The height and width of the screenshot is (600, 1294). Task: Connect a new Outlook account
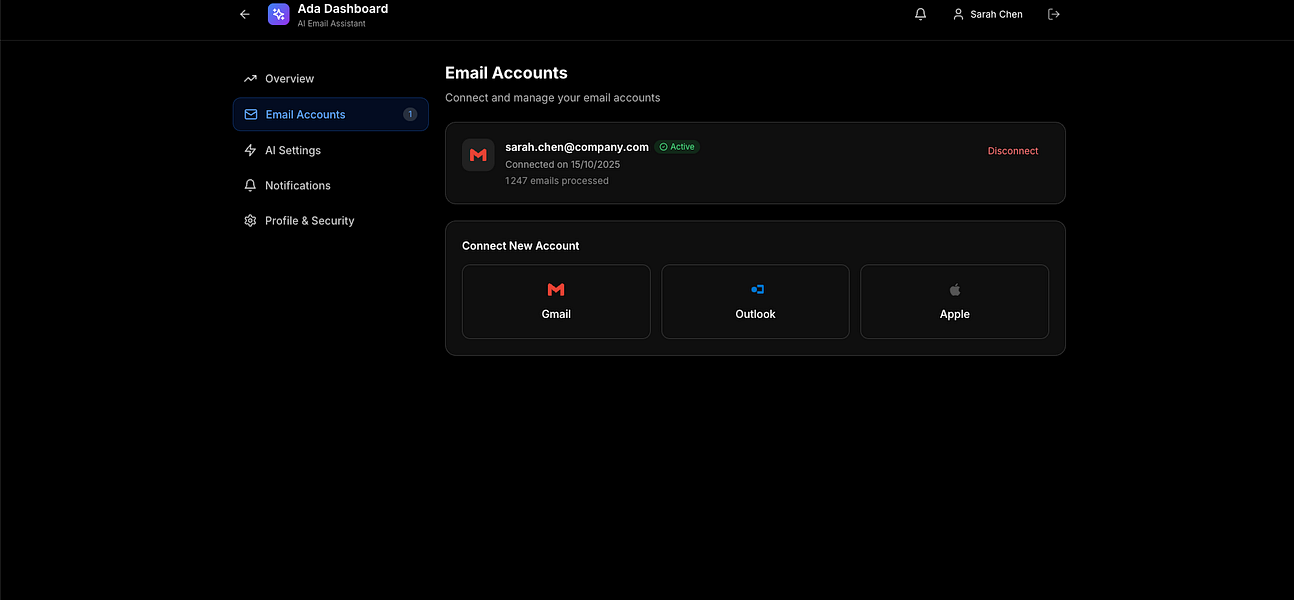pos(755,301)
